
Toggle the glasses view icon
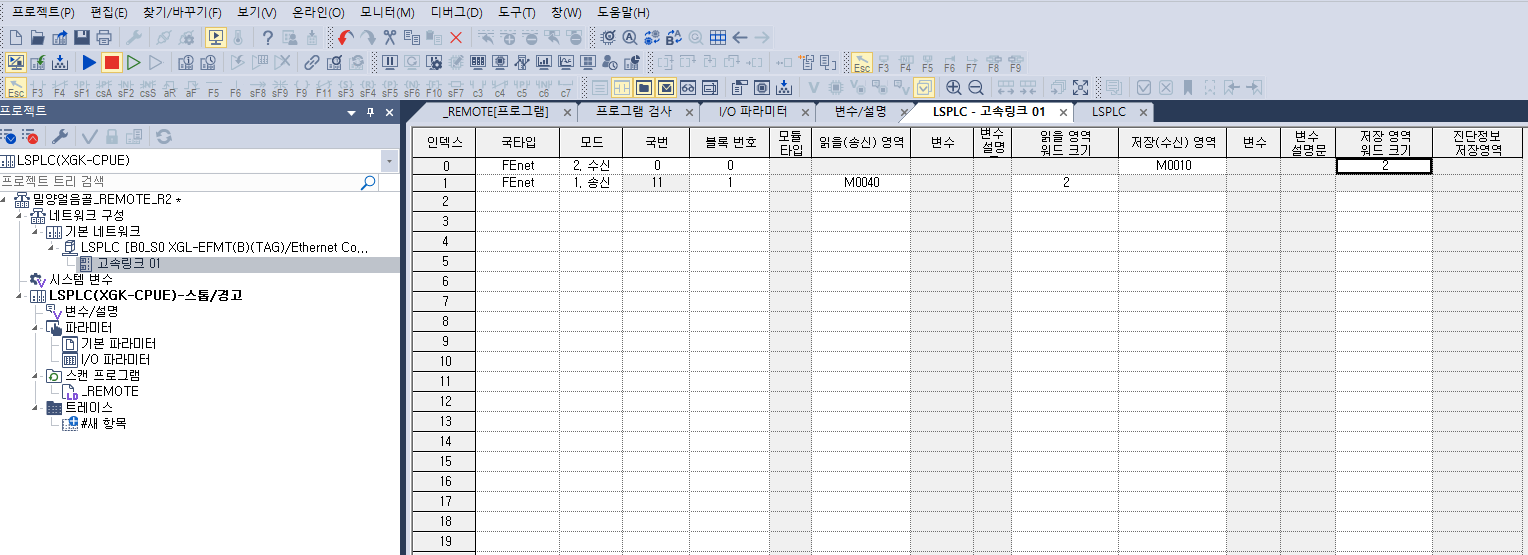tap(687, 88)
